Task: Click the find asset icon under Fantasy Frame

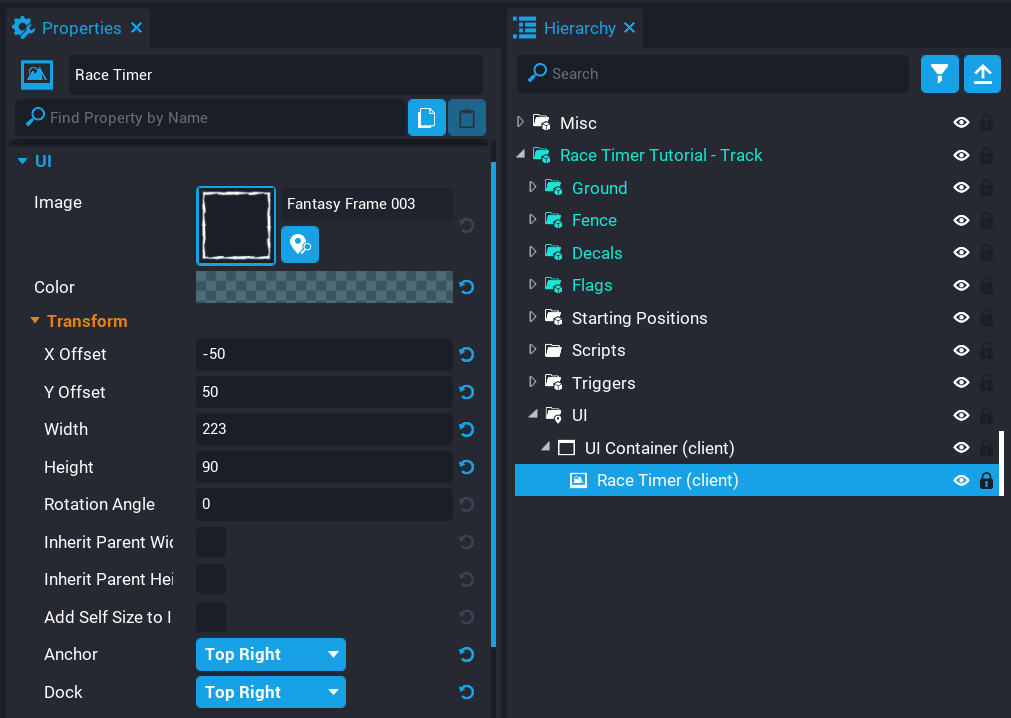Action: click(300, 245)
